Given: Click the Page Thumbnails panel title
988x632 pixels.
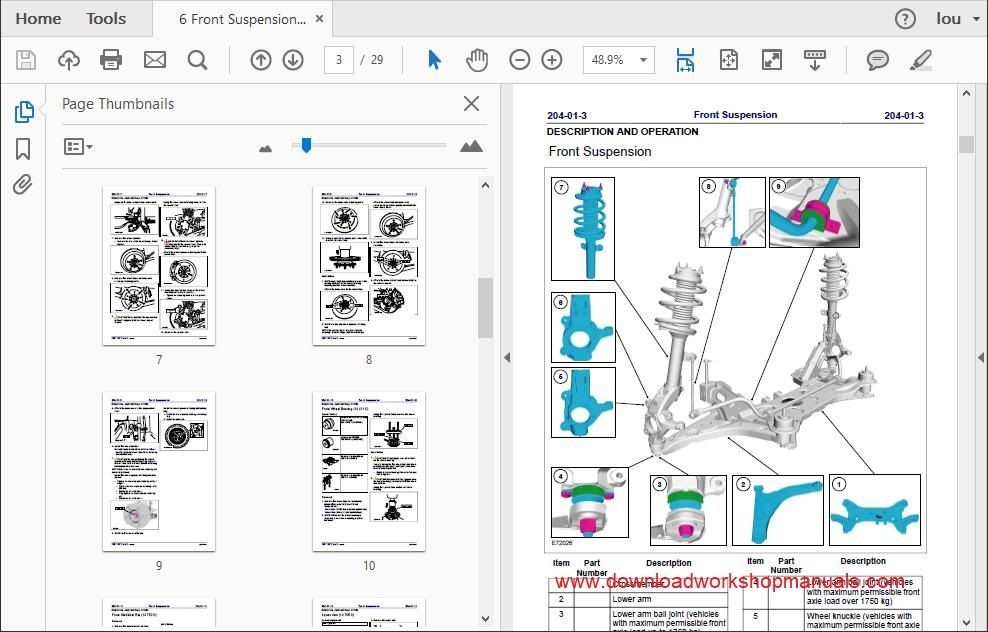Looking at the screenshot, I should tap(118, 104).
